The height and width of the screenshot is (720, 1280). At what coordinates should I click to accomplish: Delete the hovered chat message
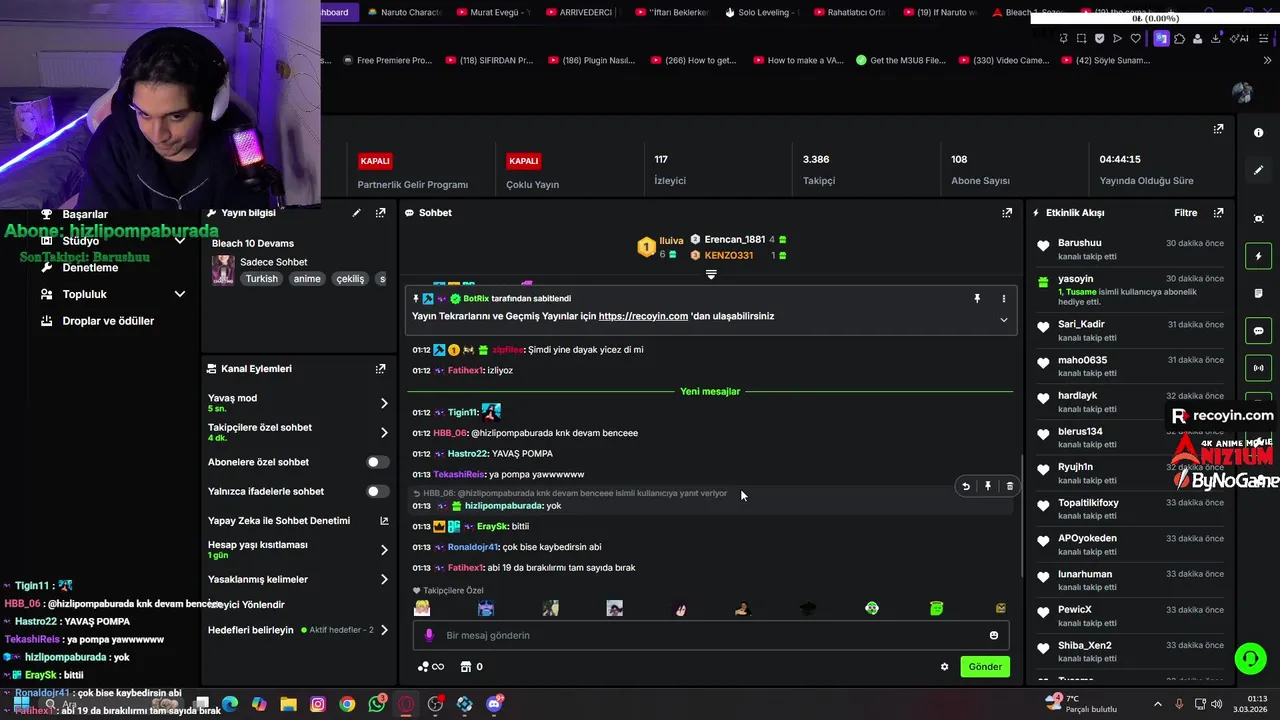click(1009, 486)
